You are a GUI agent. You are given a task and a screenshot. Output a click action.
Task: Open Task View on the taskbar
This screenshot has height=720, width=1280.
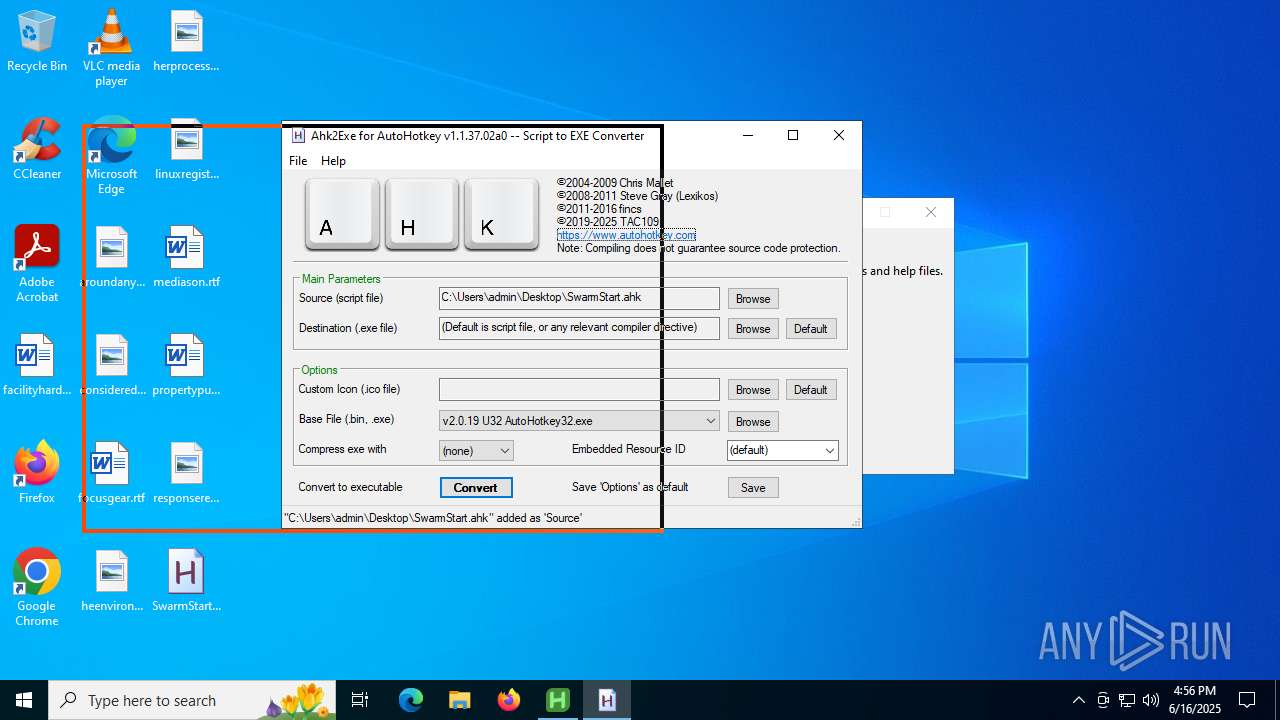point(360,700)
